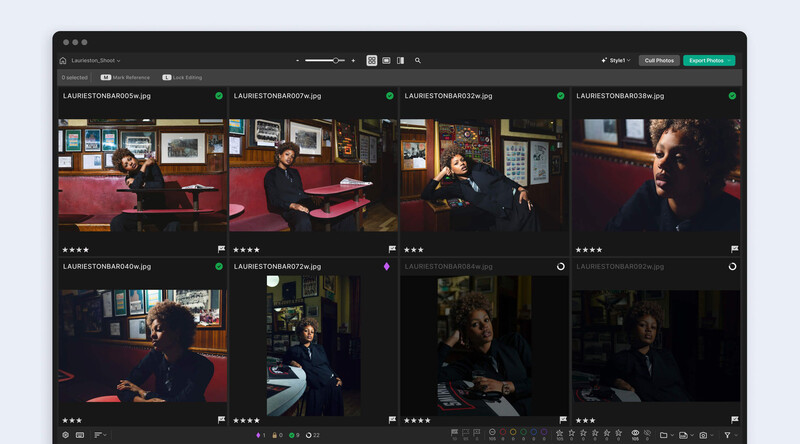This screenshot has height=444, width=800.
Task: Filter by flagged photos
Action: pos(455,434)
